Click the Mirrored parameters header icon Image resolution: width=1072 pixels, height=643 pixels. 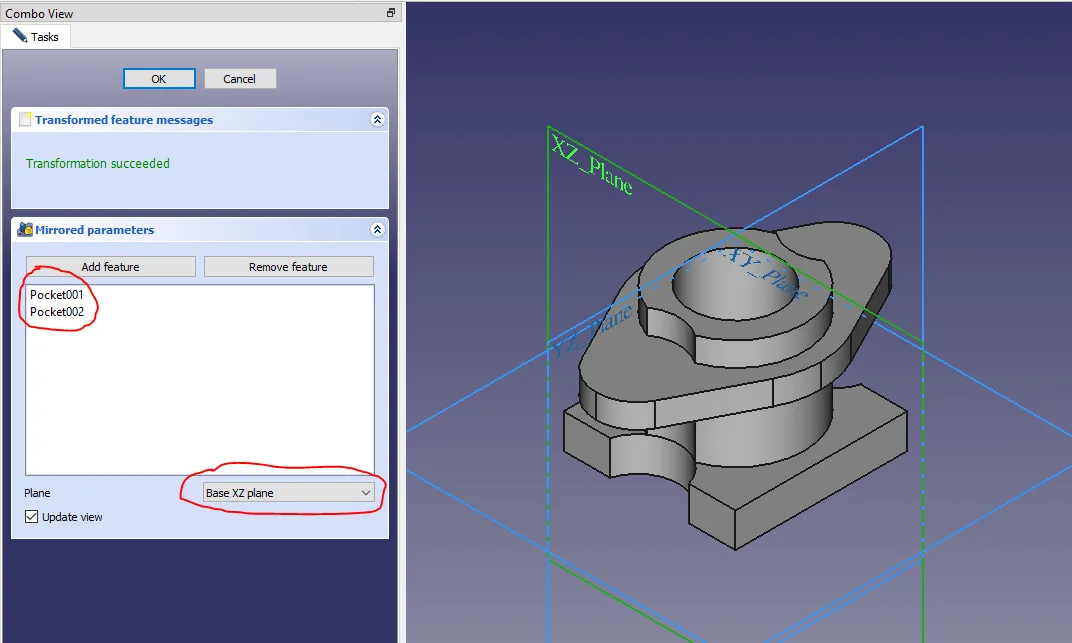(x=25, y=230)
